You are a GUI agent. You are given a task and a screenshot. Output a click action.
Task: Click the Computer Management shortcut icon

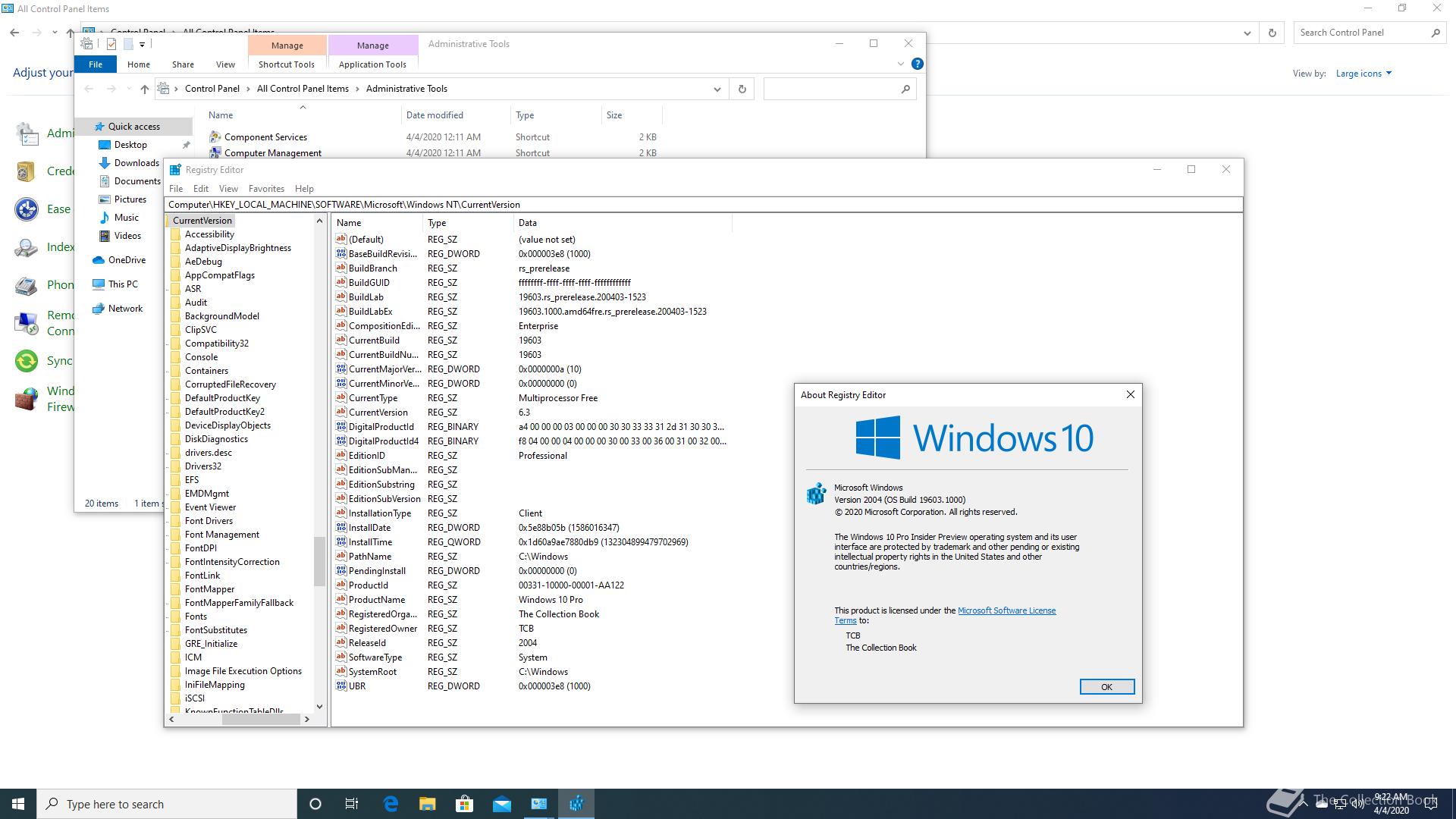pos(215,152)
